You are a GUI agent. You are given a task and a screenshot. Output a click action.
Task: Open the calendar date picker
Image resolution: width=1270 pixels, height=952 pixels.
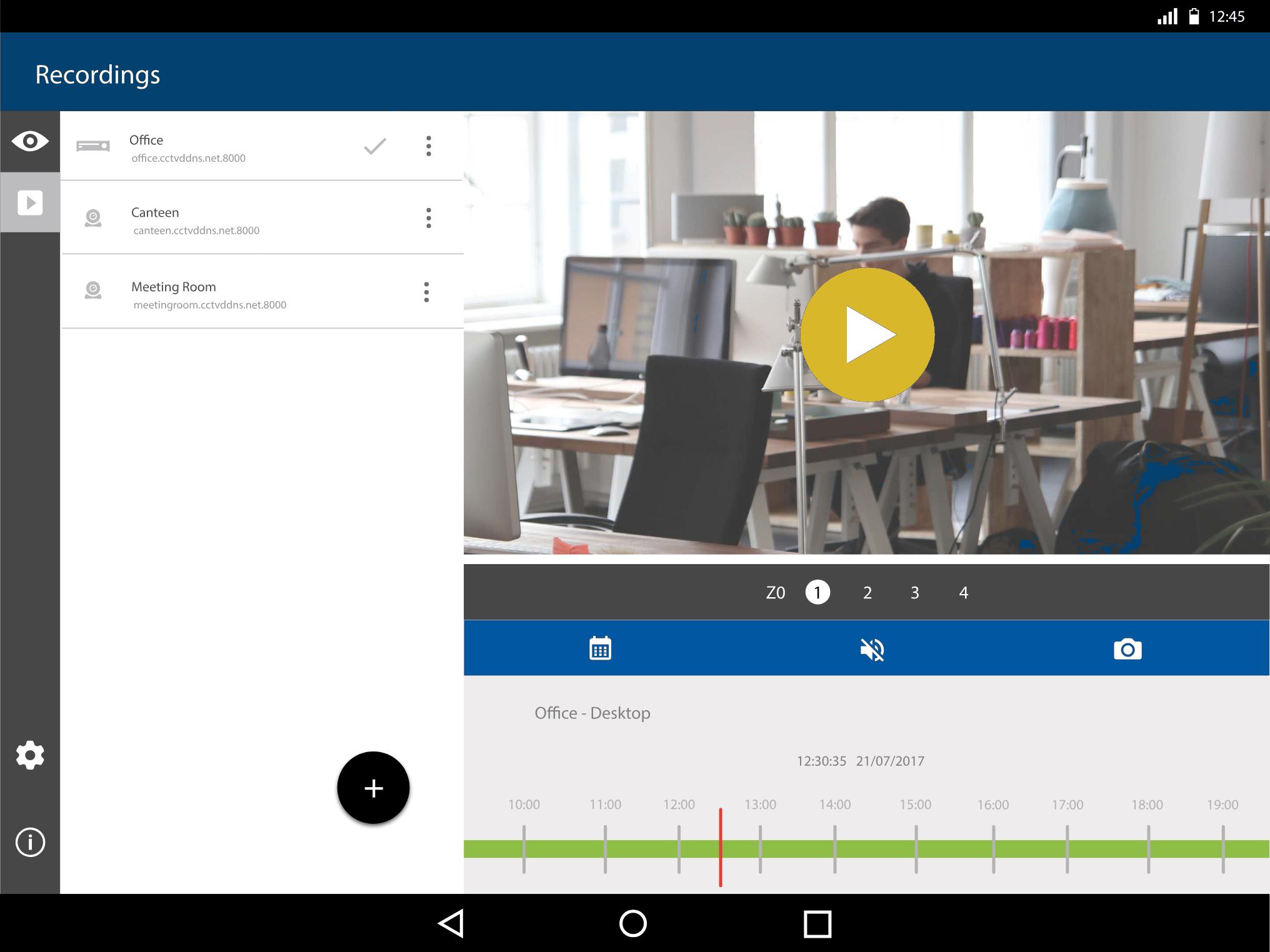click(600, 648)
